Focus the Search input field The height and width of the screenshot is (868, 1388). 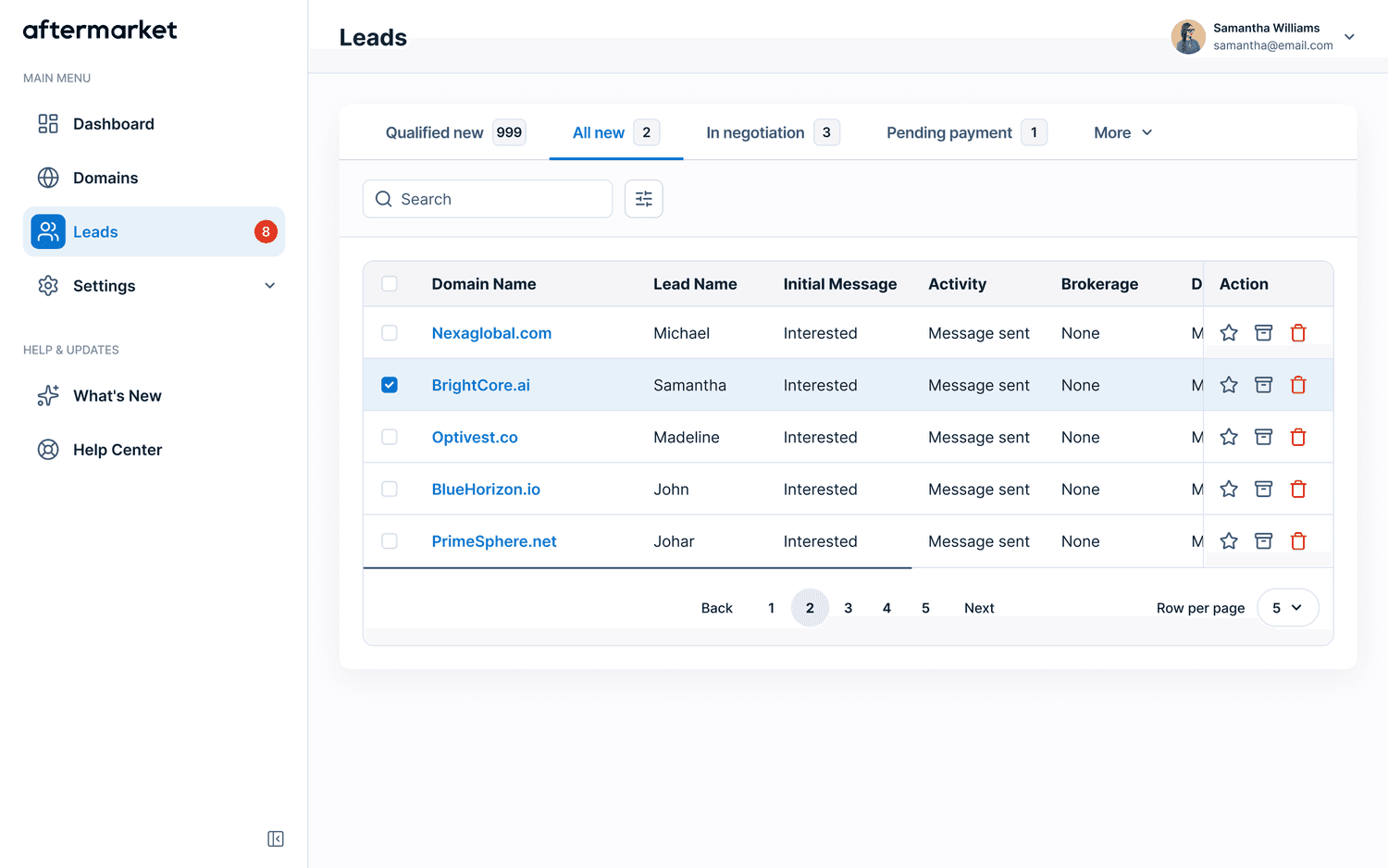click(488, 199)
